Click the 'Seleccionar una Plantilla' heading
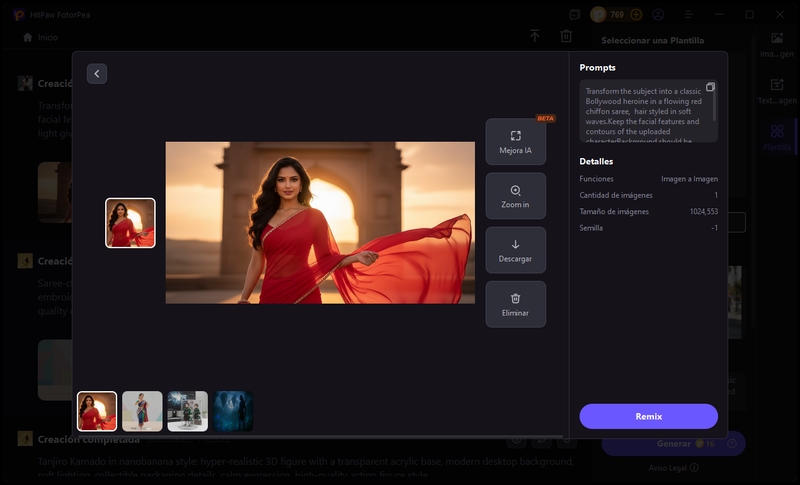Image resolution: width=800 pixels, height=485 pixels. [x=653, y=40]
